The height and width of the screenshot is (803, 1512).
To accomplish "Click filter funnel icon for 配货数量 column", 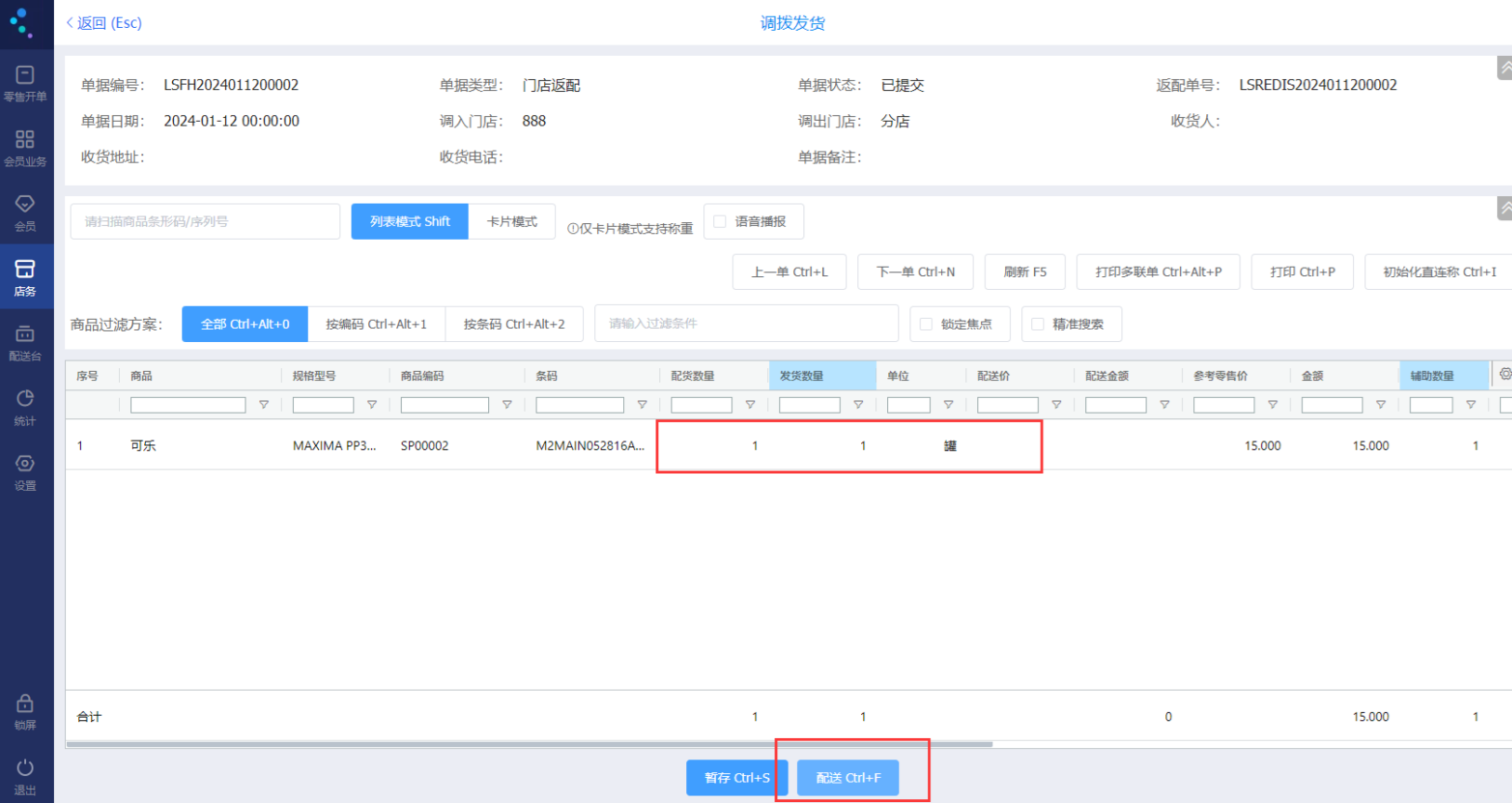I will point(750,405).
